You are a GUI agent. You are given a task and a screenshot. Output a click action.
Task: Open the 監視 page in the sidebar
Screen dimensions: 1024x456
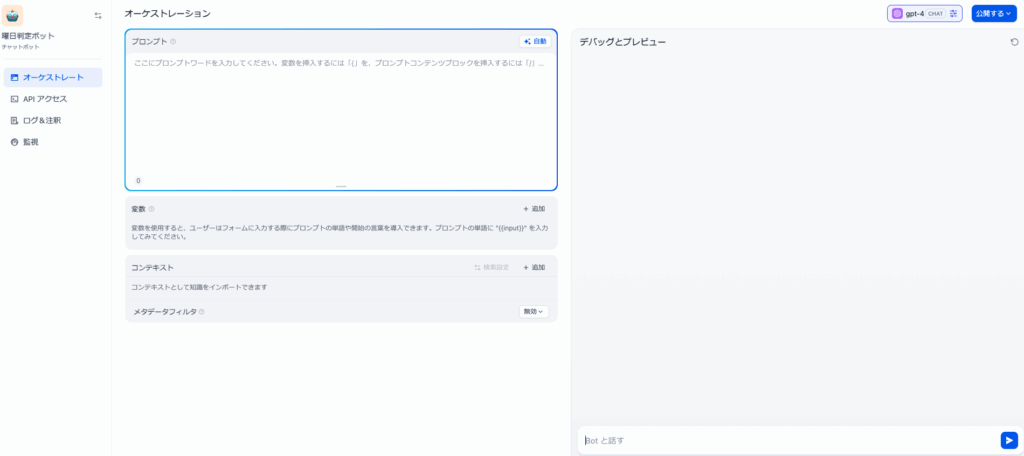30,142
